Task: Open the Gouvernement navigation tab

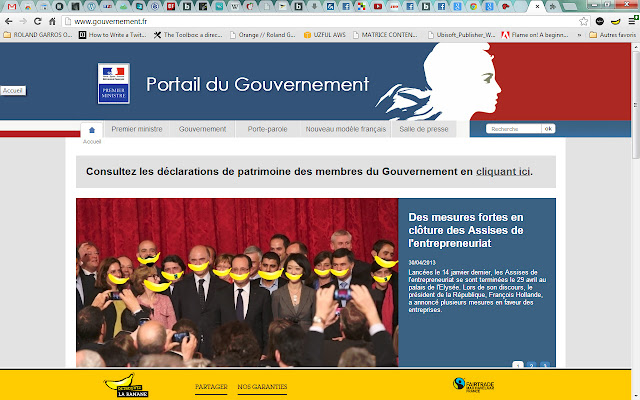Action: (202, 129)
